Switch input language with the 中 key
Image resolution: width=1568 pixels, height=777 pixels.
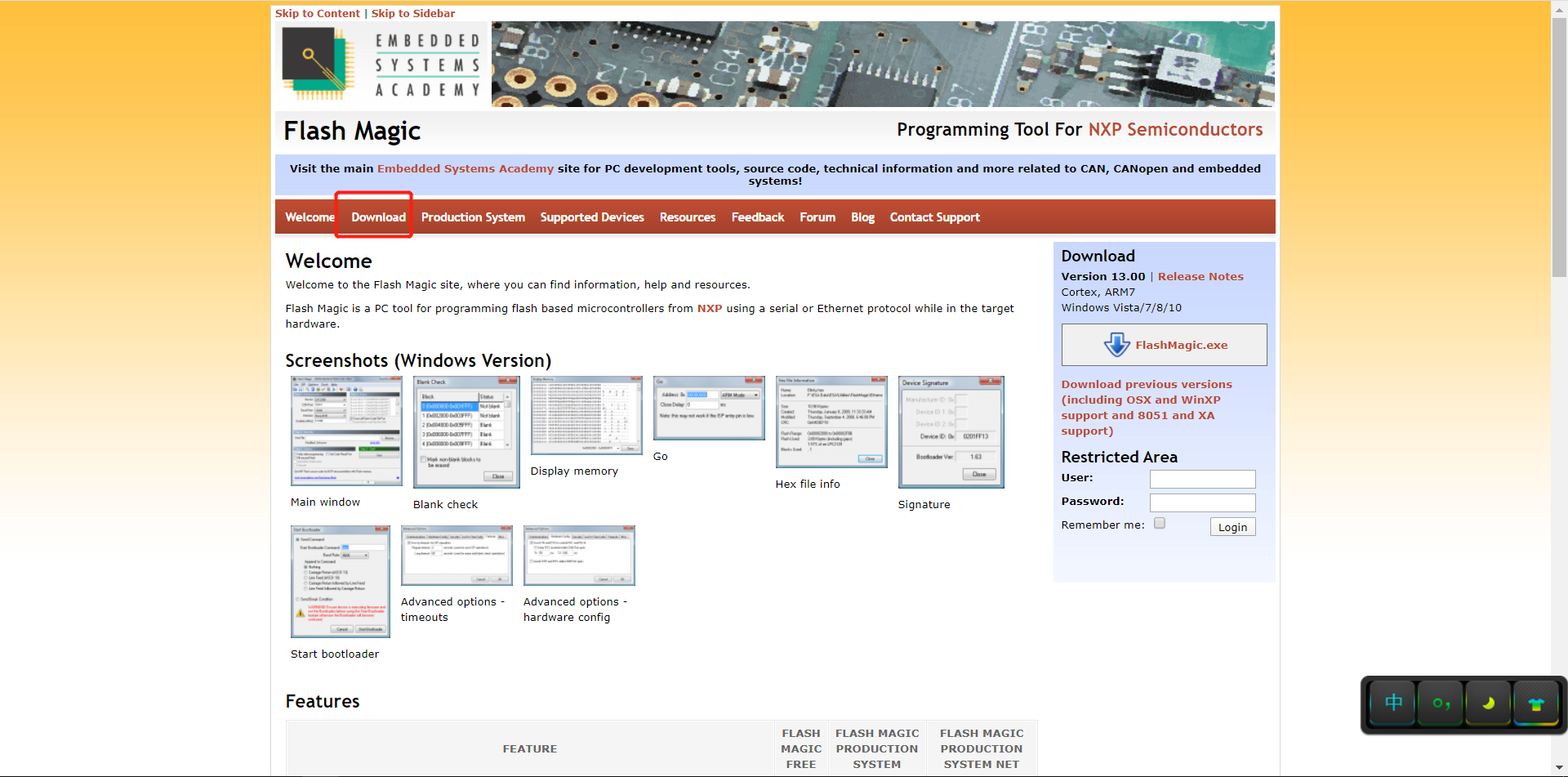click(x=1393, y=703)
